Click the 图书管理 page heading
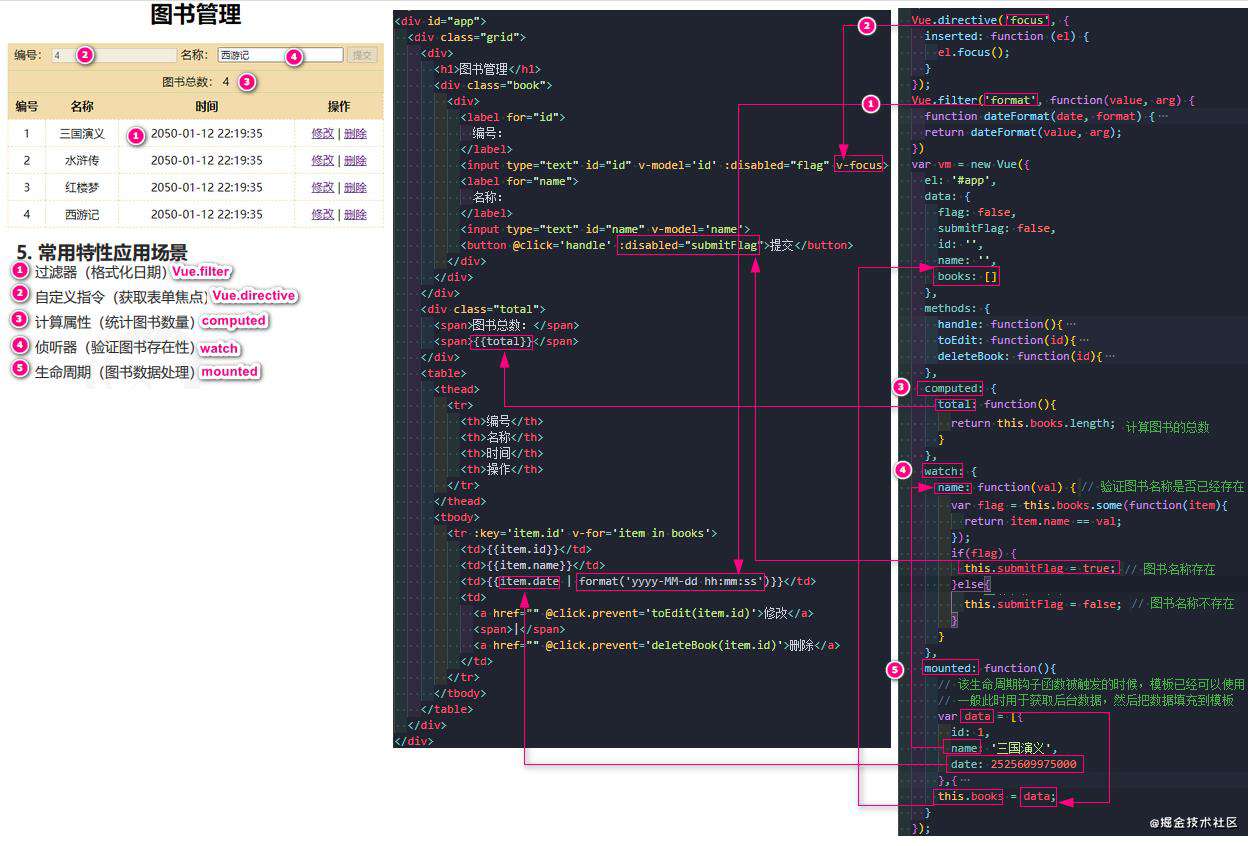 click(196, 15)
